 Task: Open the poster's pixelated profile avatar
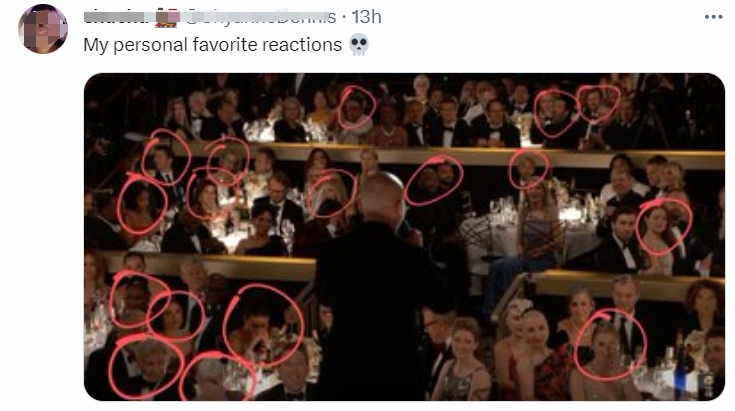click(x=43, y=29)
